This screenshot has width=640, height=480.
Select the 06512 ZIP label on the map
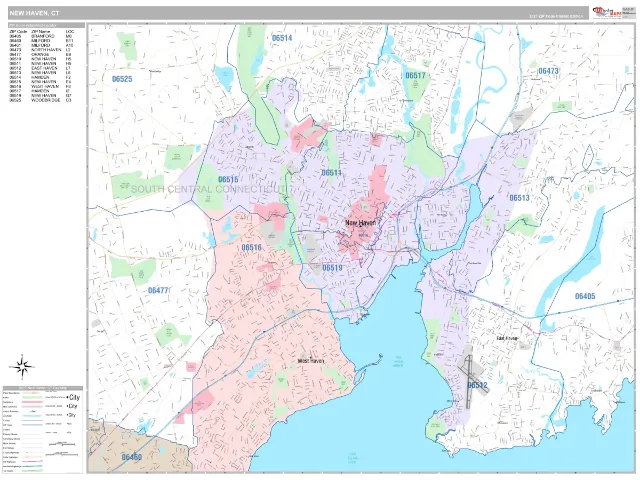[x=477, y=385]
